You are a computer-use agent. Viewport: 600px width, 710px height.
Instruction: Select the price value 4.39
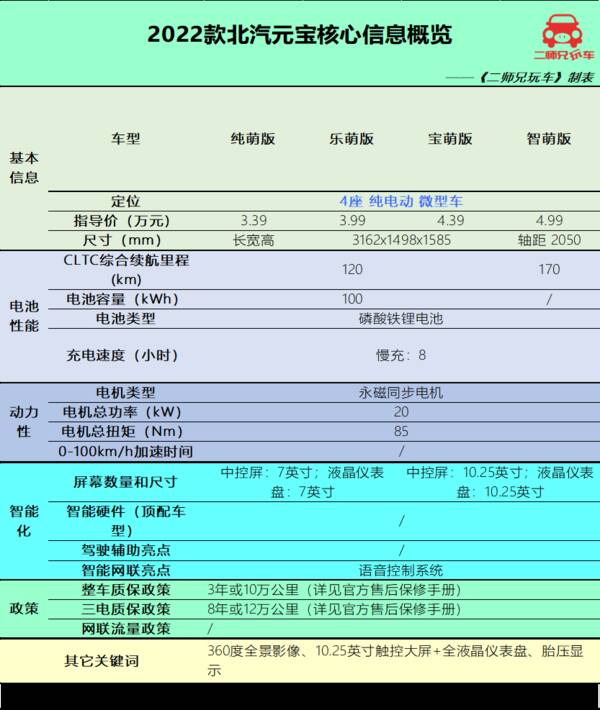coord(451,221)
